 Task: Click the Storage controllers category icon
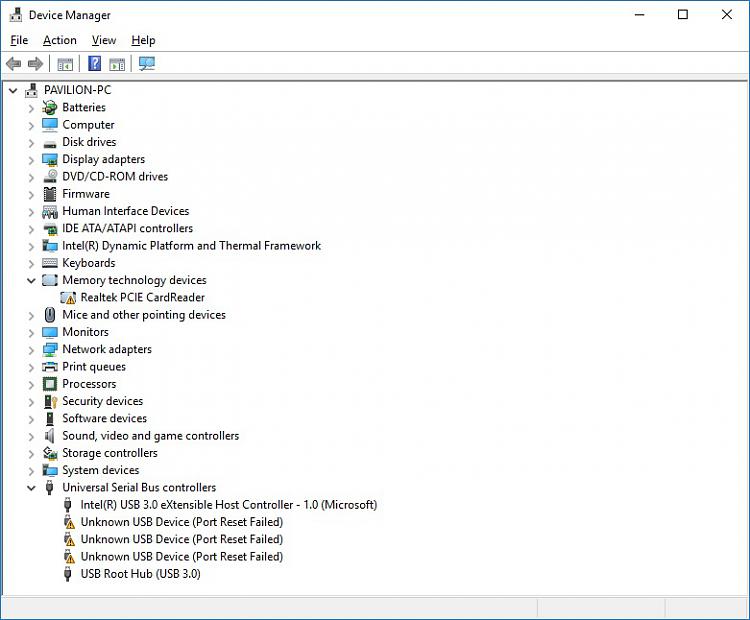pyautogui.click(x=50, y=453)
